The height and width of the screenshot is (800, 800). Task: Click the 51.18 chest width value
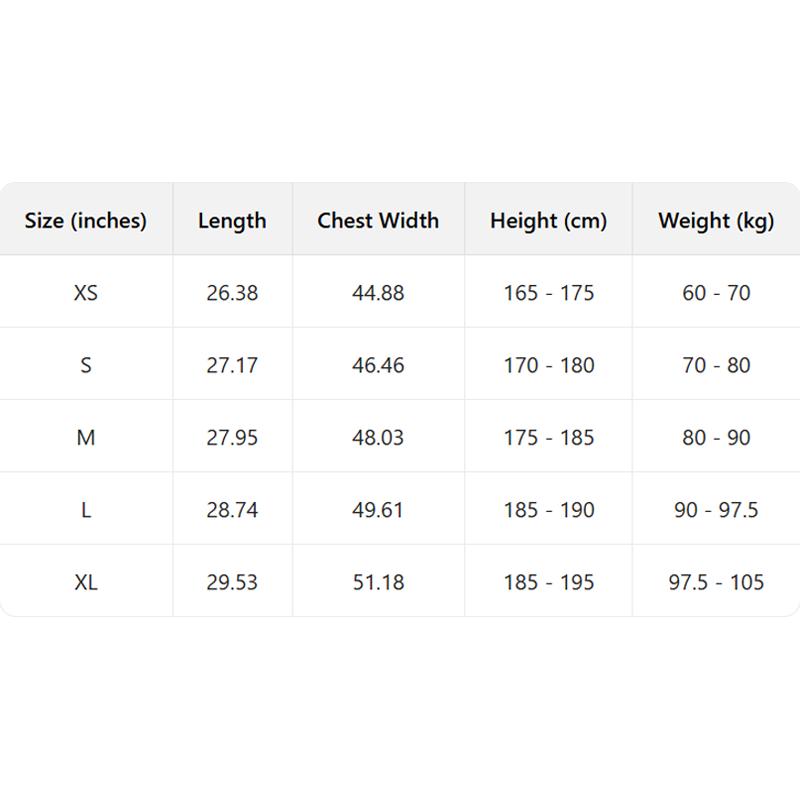[378, 582]
